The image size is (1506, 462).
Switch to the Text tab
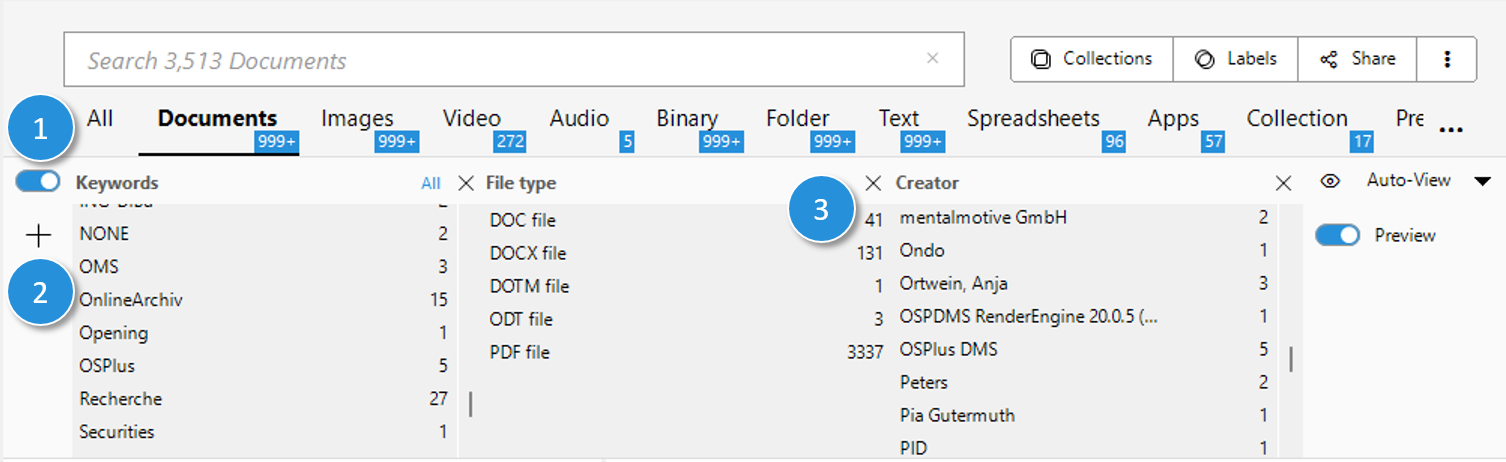(x=899, y=119)
